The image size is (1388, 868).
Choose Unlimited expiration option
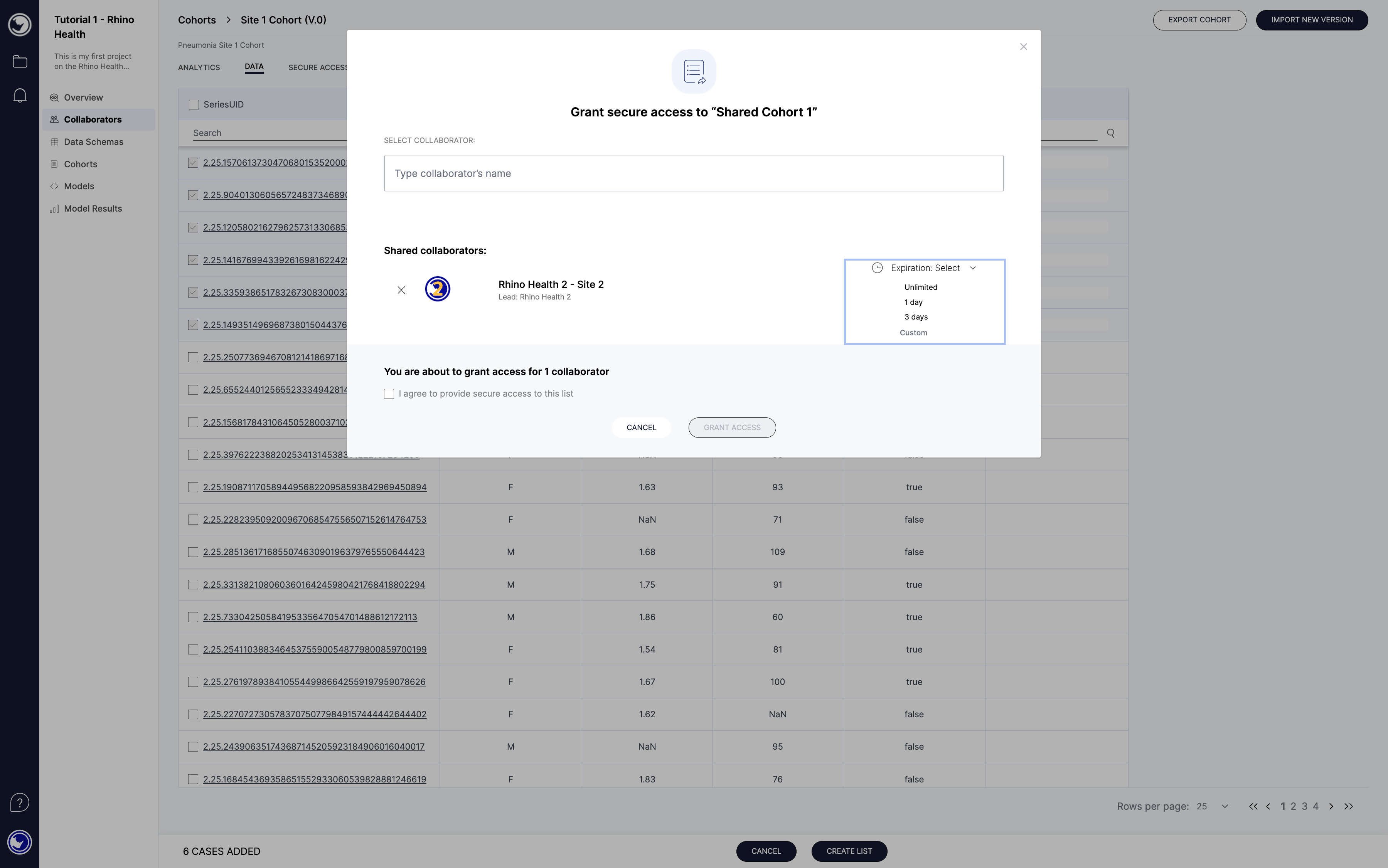click(x=921, y=287)
